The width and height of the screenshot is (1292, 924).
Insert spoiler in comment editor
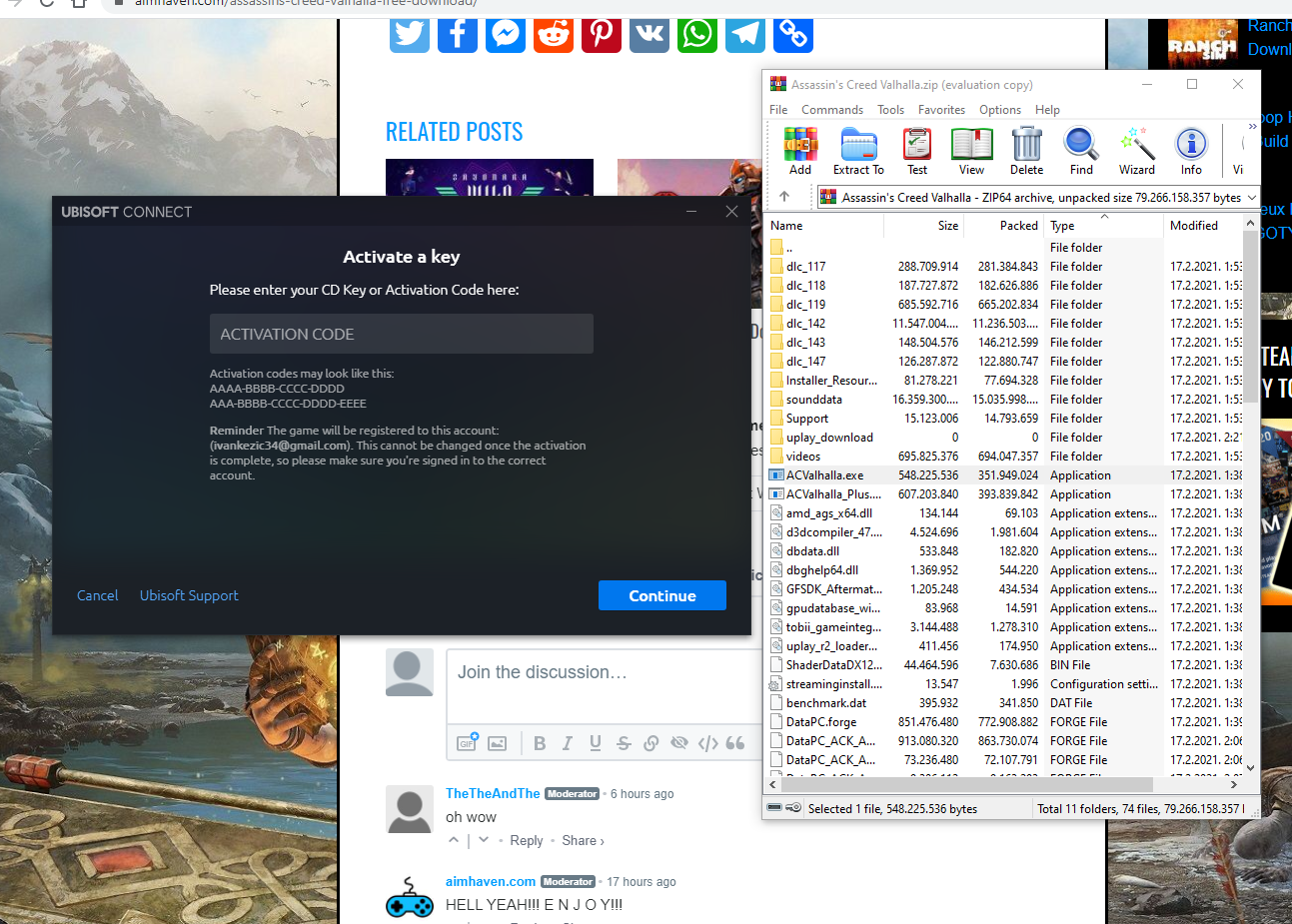[679, 743]
